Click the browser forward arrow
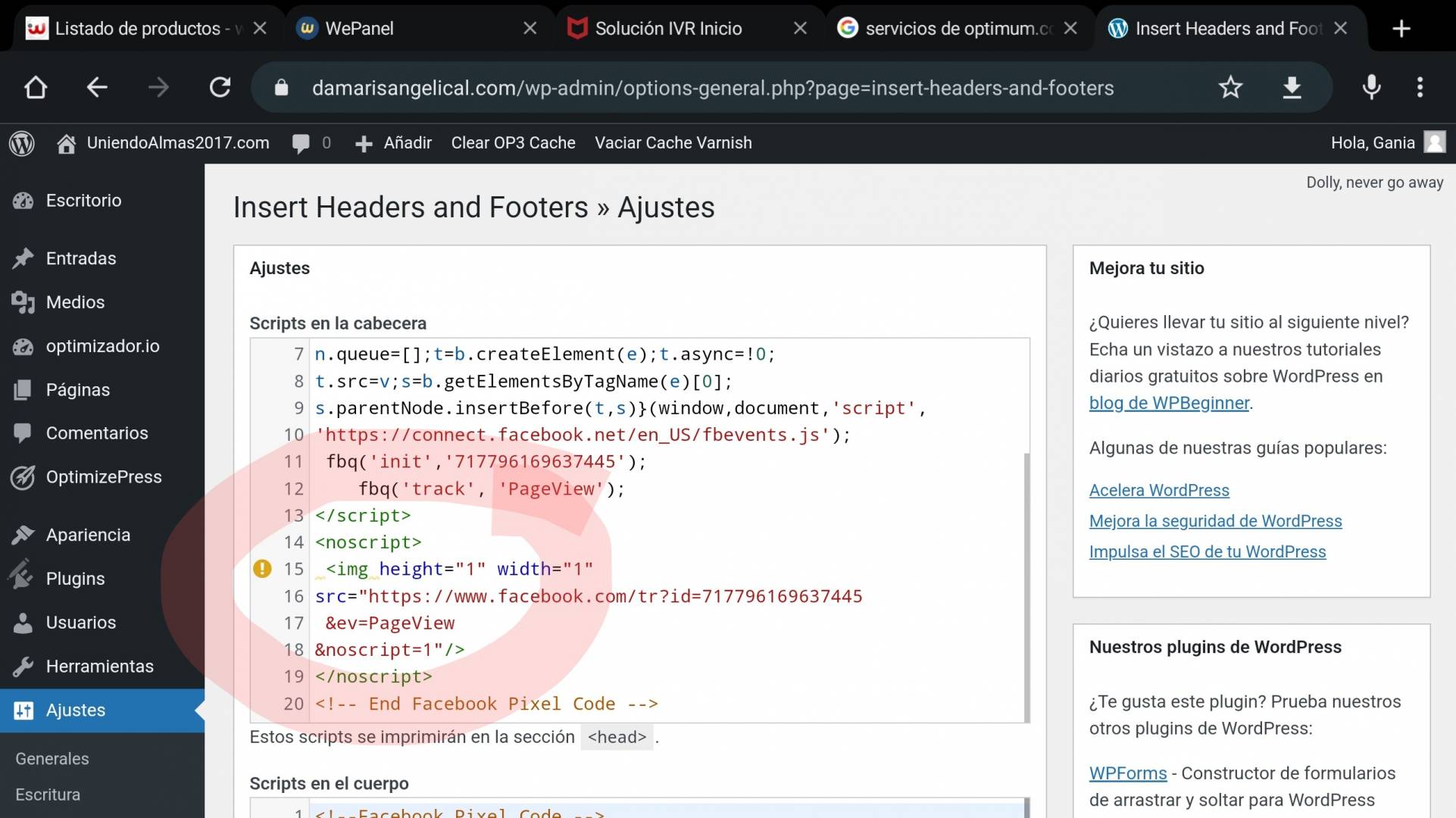 tap(158, 88)
